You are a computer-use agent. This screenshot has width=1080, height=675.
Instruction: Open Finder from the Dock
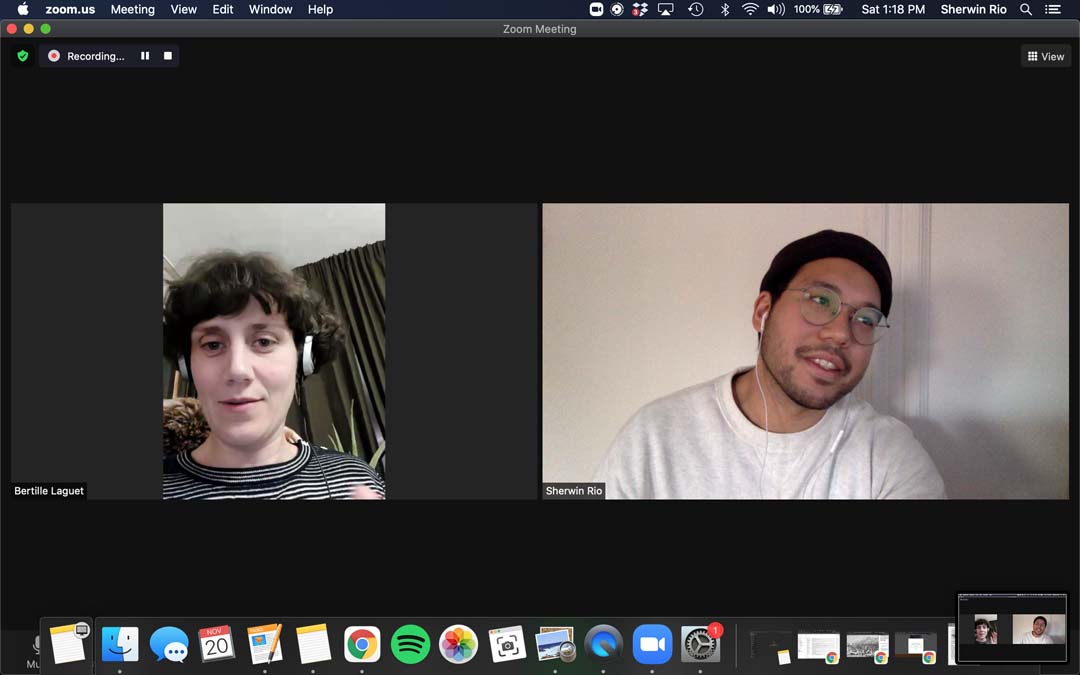pyautogui.click(x=120, y=645)
